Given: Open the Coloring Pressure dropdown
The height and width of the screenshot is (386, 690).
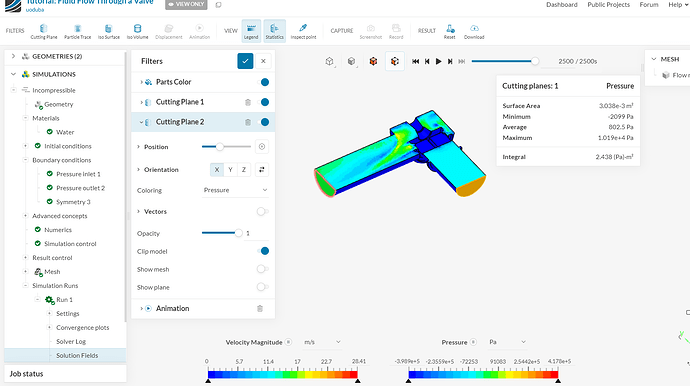Looking at the screenshot, I should pyautogui.click(x=235, y=190).
